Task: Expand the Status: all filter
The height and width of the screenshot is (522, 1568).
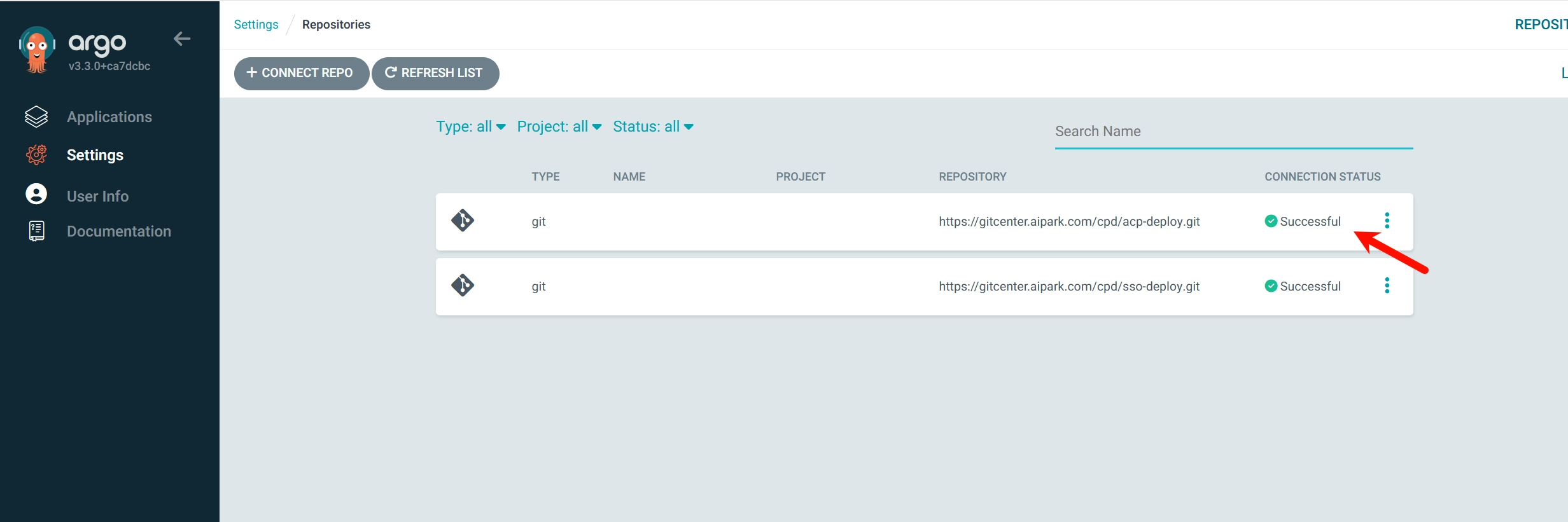Action: [x=653, y=127]
